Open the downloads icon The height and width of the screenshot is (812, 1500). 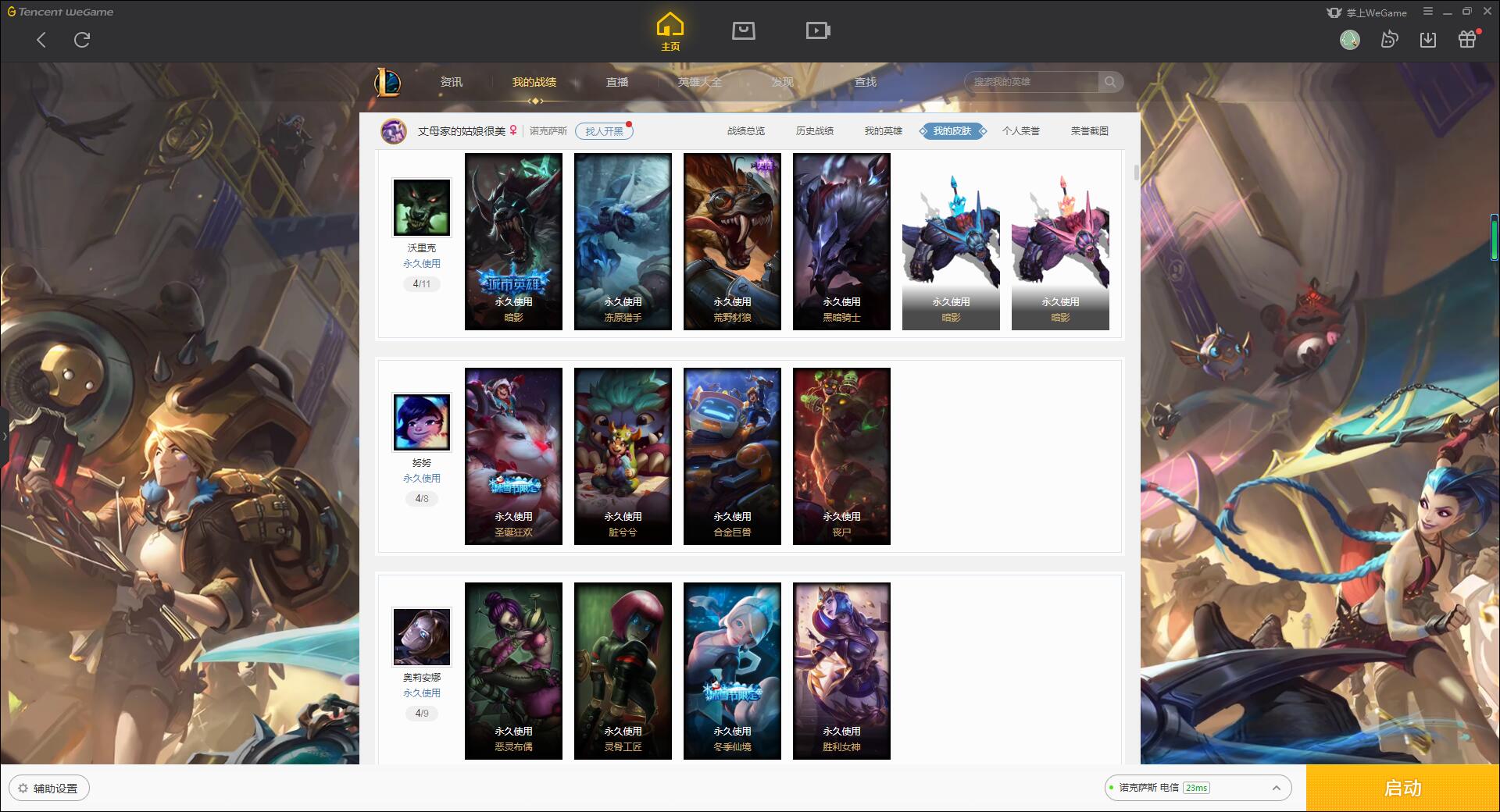tap(1428, 39)
